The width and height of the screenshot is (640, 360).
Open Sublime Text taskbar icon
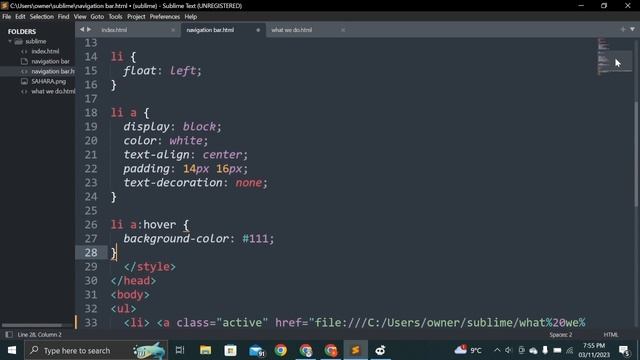pos(356,350)
